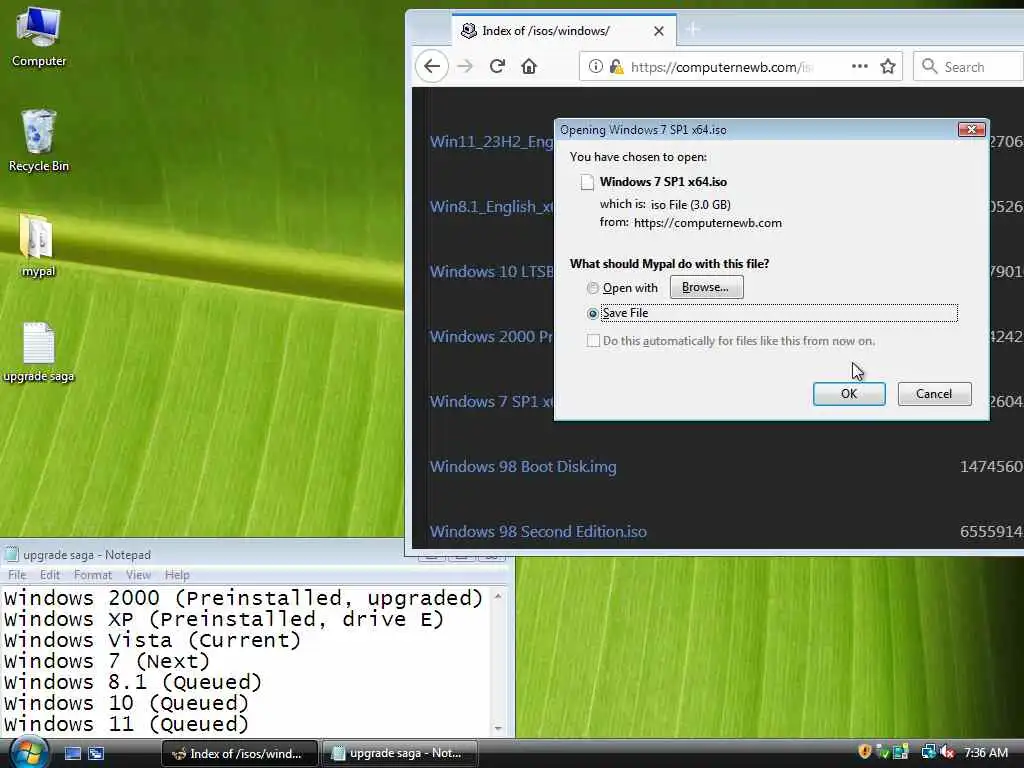Switch to upgrade saga Notepad taskbar button

point(399,754)
